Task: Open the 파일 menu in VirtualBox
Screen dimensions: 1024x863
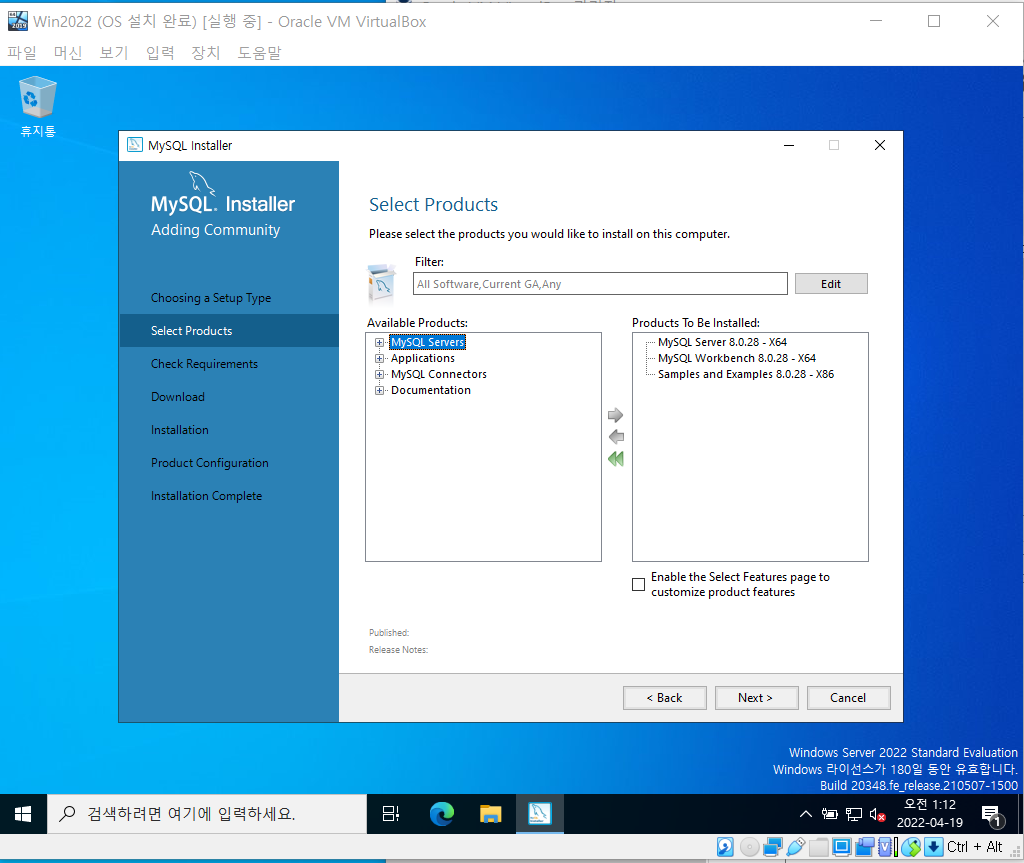Action: pyautogui.click(x=22, y=52)
